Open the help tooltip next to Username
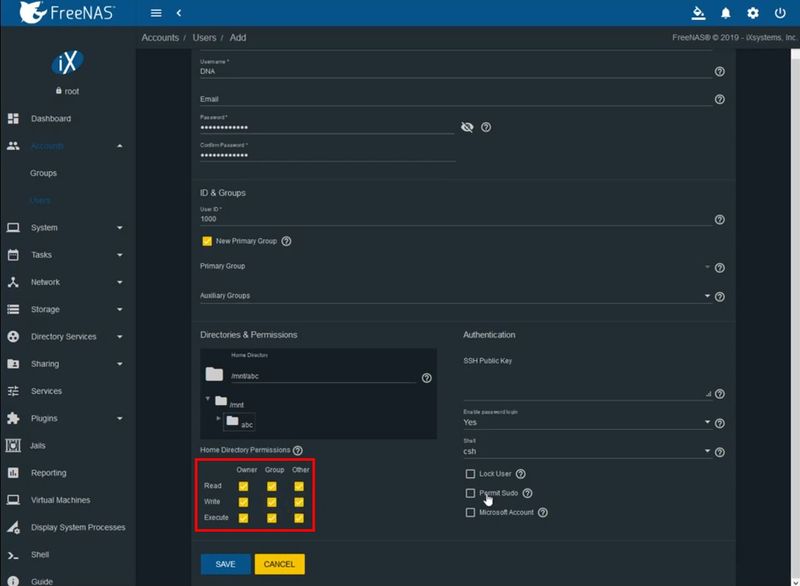The image size is (800, 586). pos(718,70)
